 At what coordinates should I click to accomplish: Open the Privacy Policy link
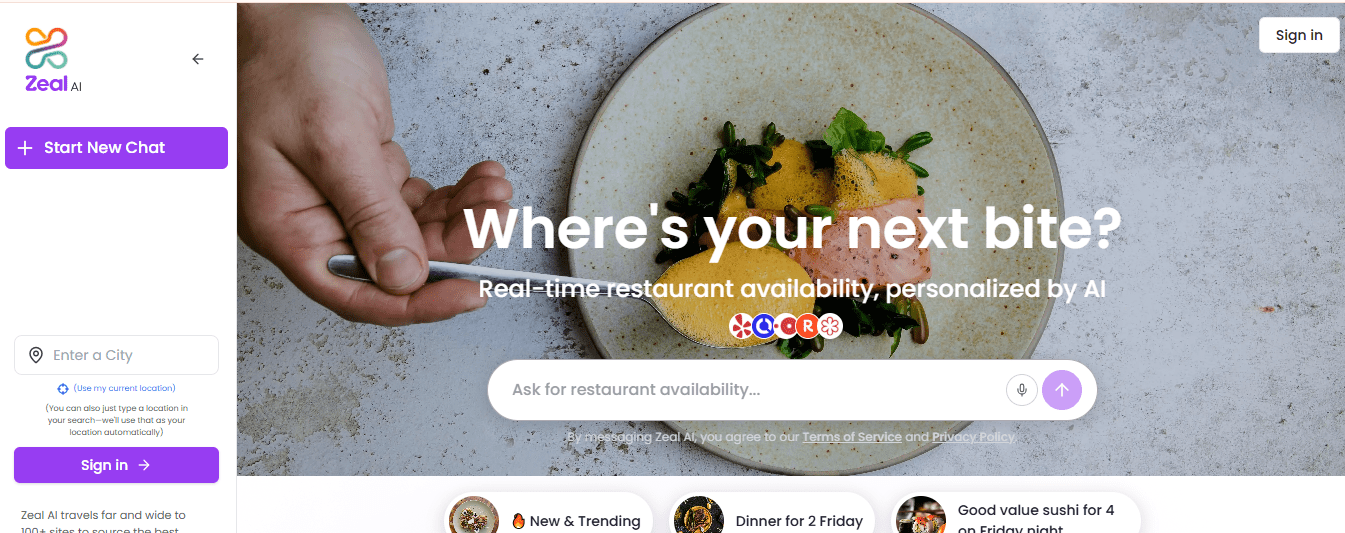[x=973, y=437]
